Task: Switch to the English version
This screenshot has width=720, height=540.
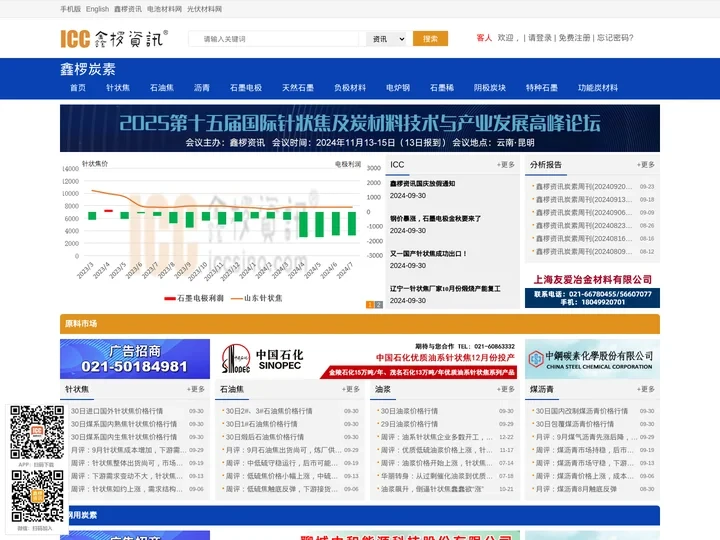Action: [x=97, y=9]
